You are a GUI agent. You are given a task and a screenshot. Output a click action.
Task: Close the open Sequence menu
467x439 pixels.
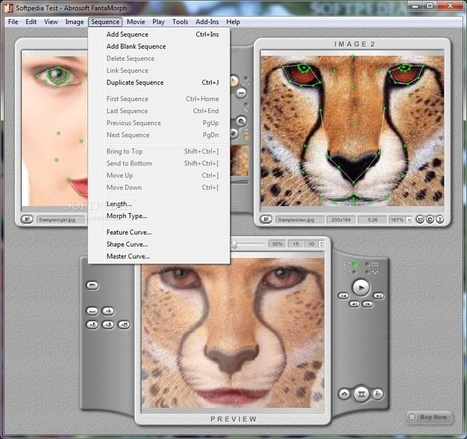tap(105, 22)
